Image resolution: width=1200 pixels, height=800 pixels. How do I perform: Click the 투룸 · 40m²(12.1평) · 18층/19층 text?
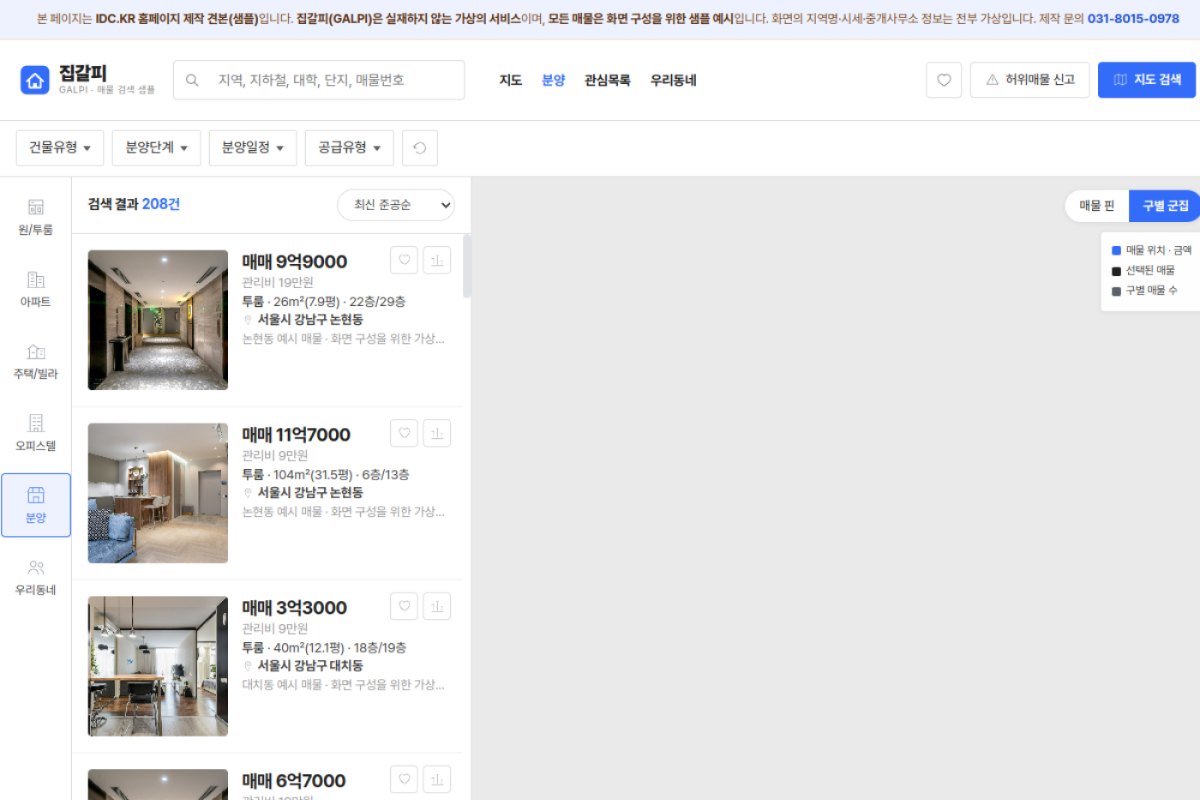point(324,648)
